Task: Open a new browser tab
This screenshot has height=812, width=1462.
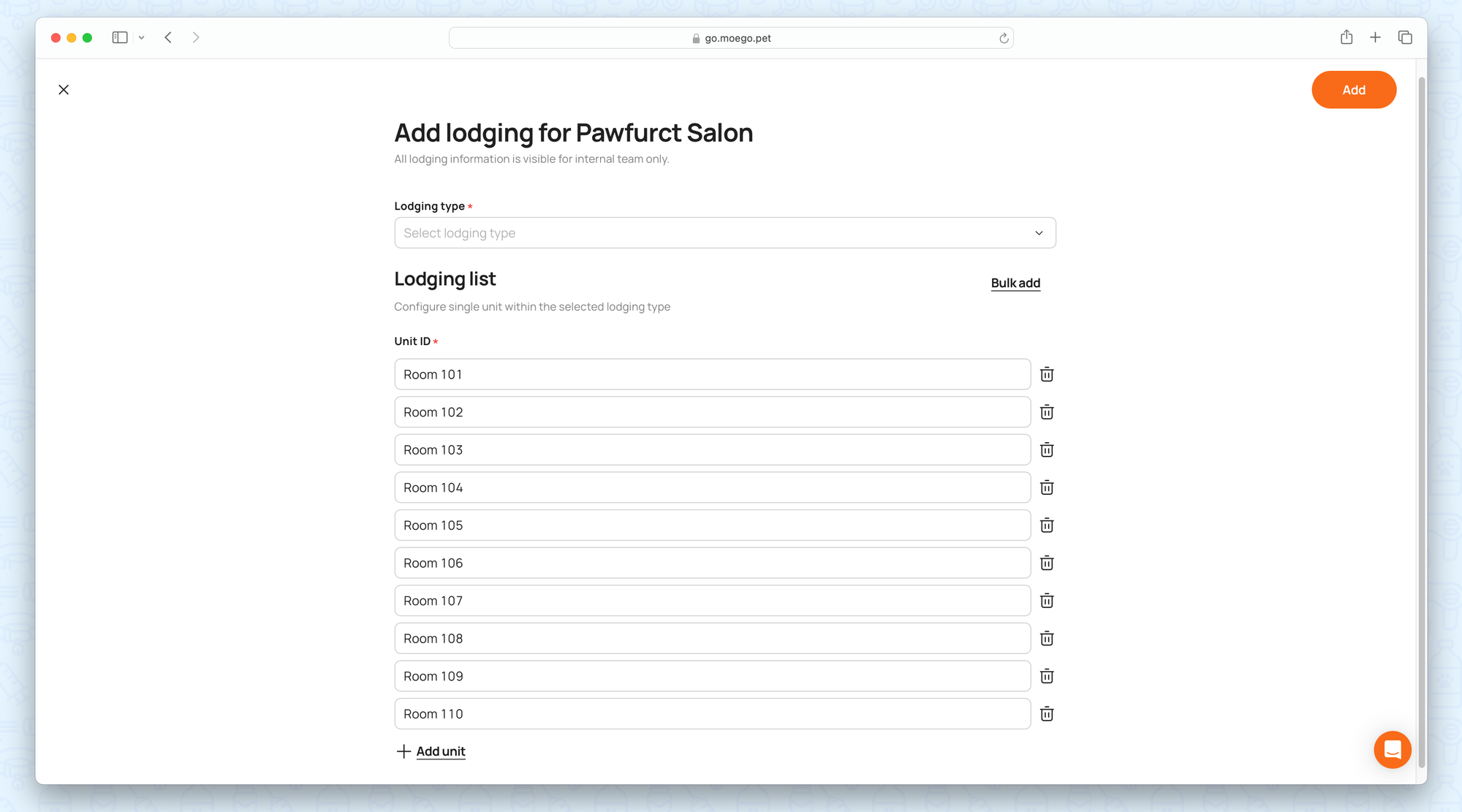Action: 1375,37
